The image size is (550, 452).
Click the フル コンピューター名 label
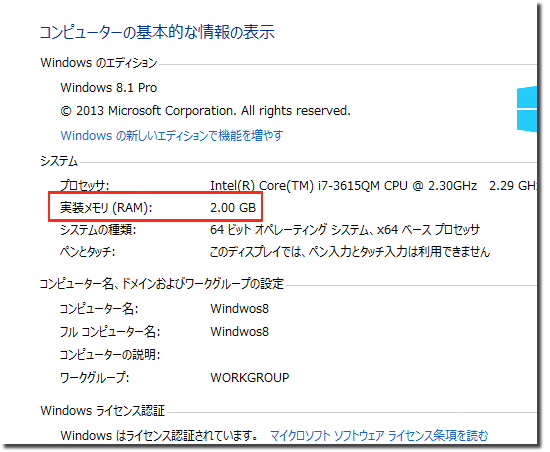coord(110,332)
